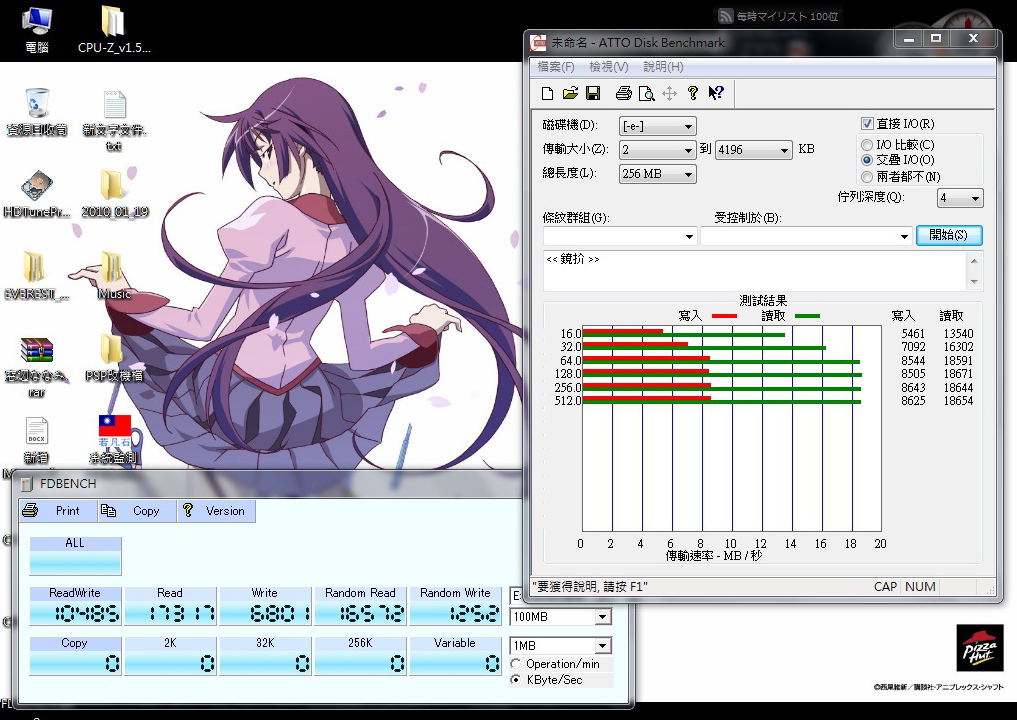
Task: Select the flag system monitor desktop icon
Action: tap(115, 440)
